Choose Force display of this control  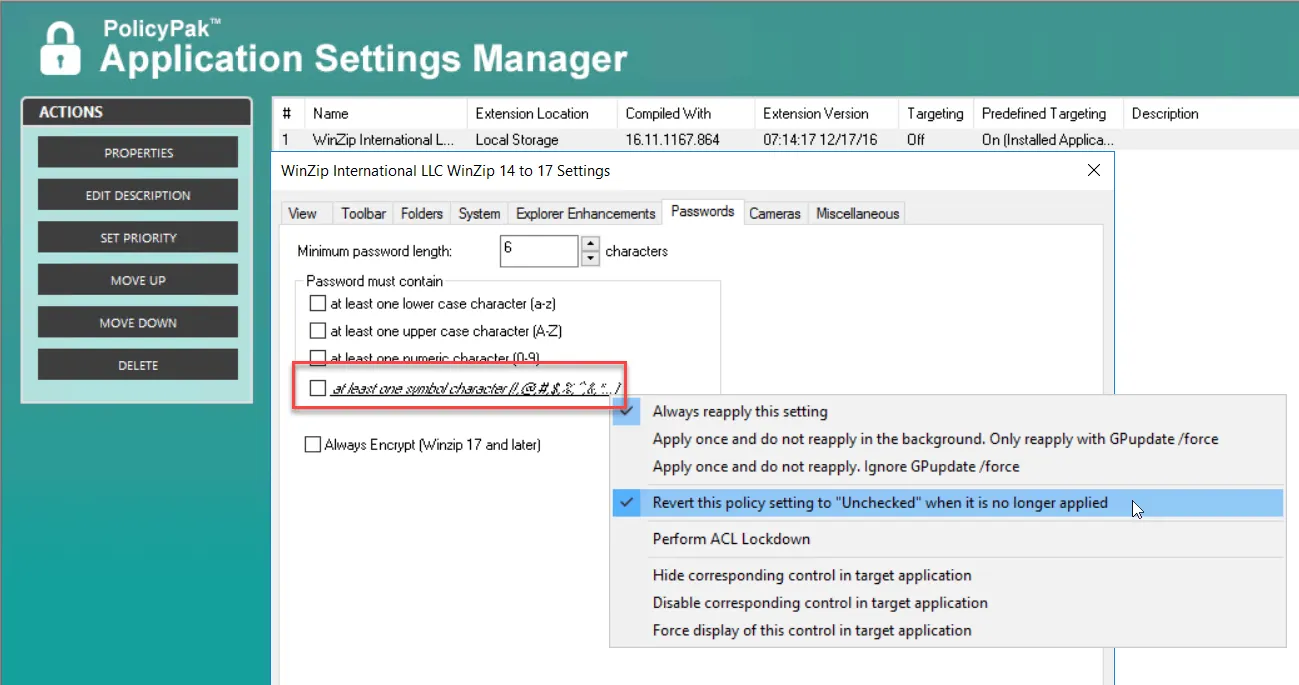click(x=947, y=630)
